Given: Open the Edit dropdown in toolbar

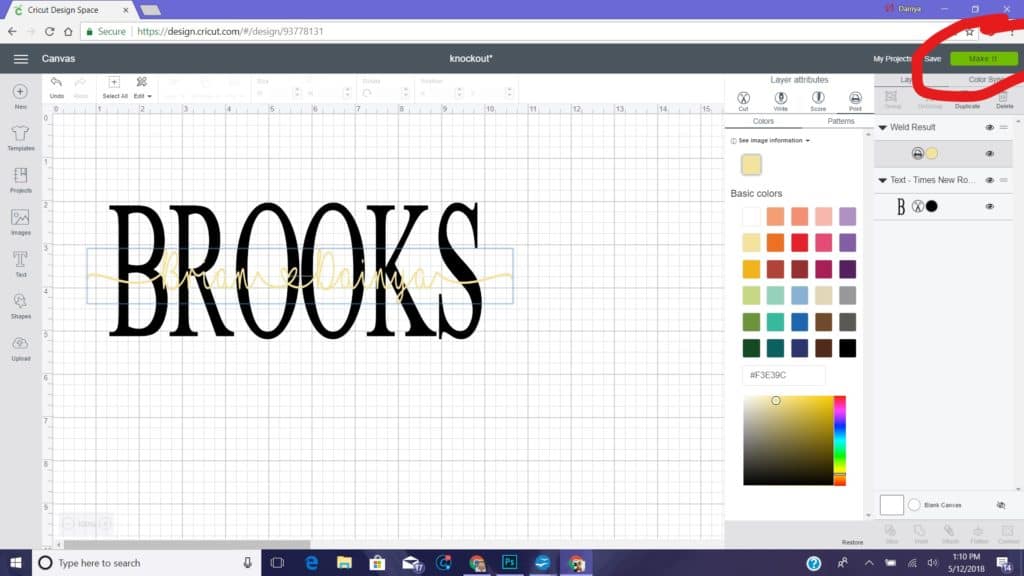Looking at the screenshot, I should click(x=142, y=86).
